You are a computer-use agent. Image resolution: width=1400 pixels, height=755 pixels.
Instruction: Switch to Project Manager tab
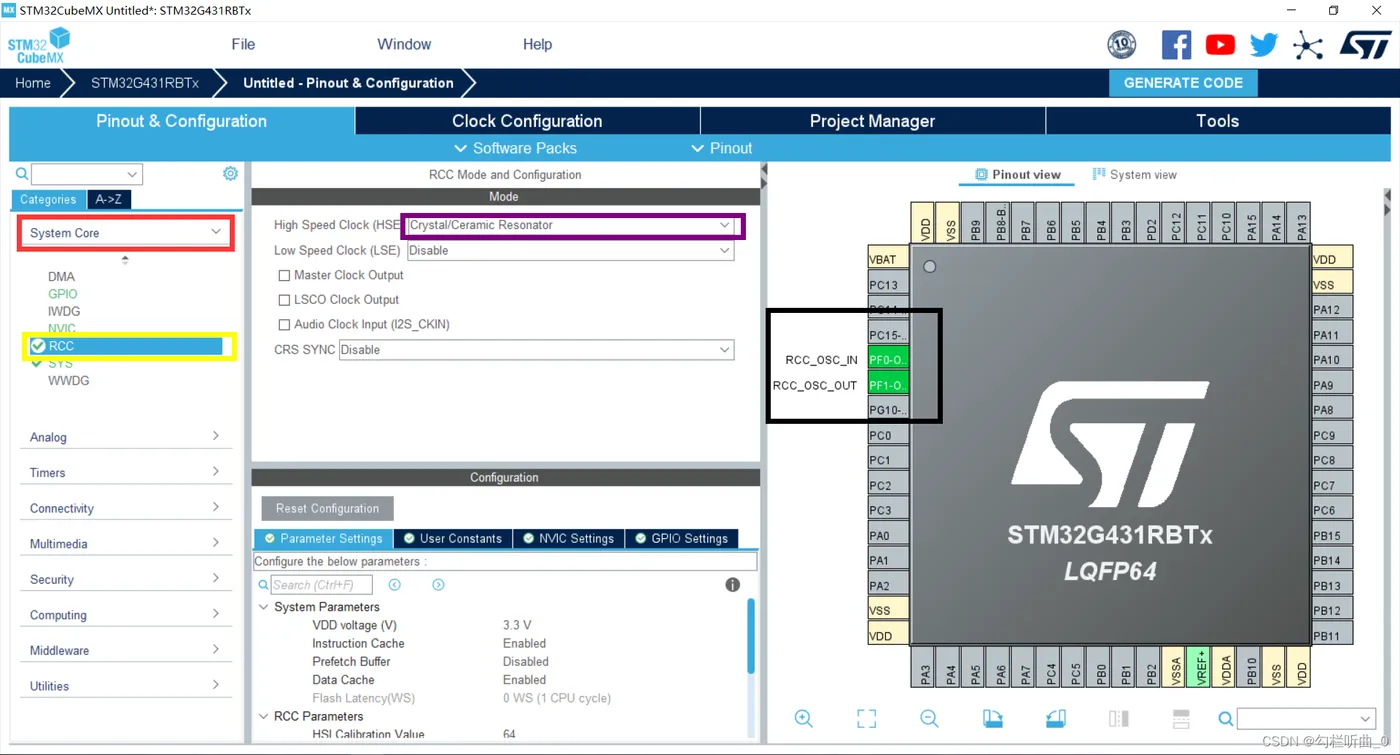click(x=872, y=121)
